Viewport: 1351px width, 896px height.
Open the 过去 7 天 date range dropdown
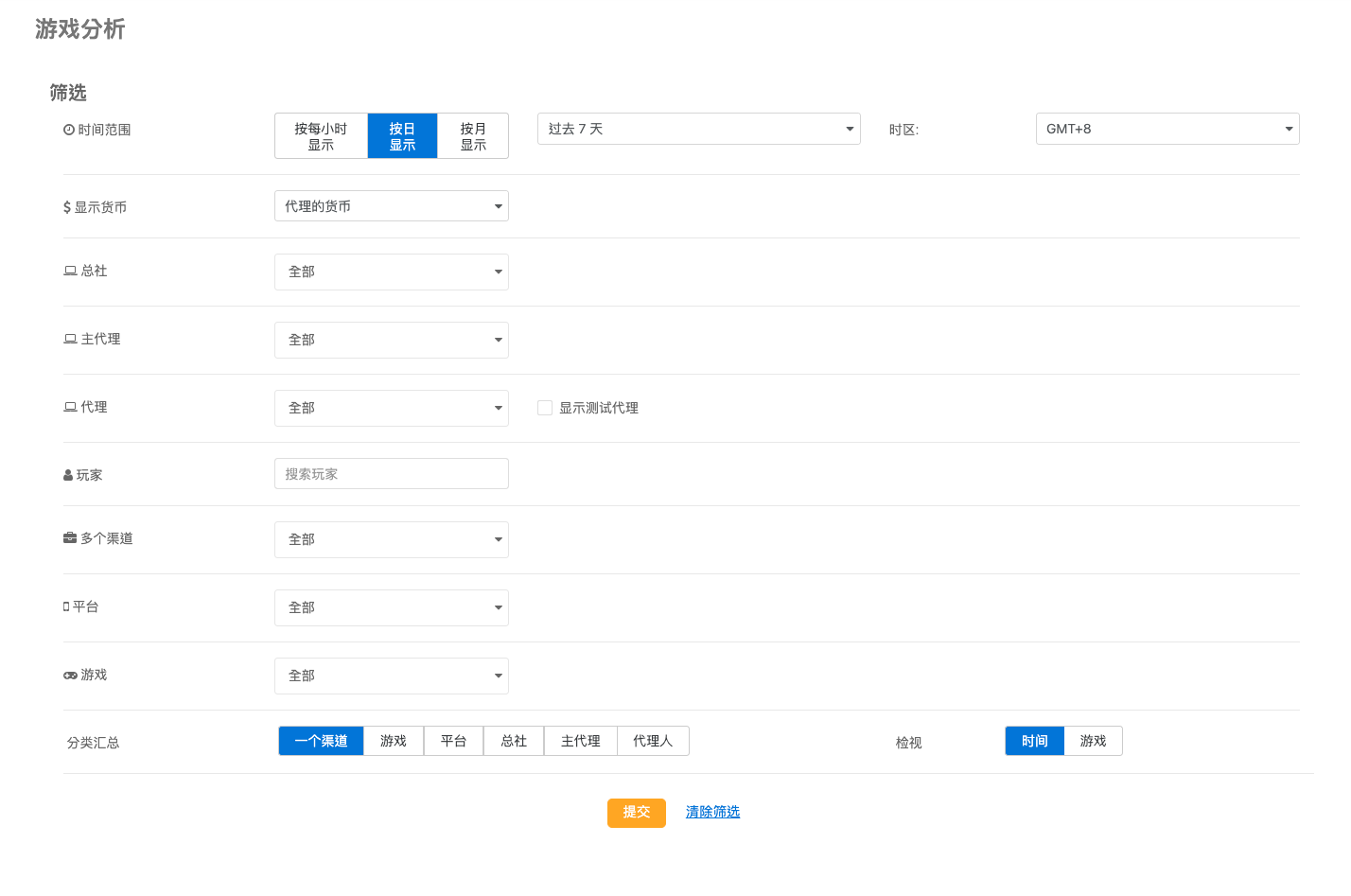[698, 129]
